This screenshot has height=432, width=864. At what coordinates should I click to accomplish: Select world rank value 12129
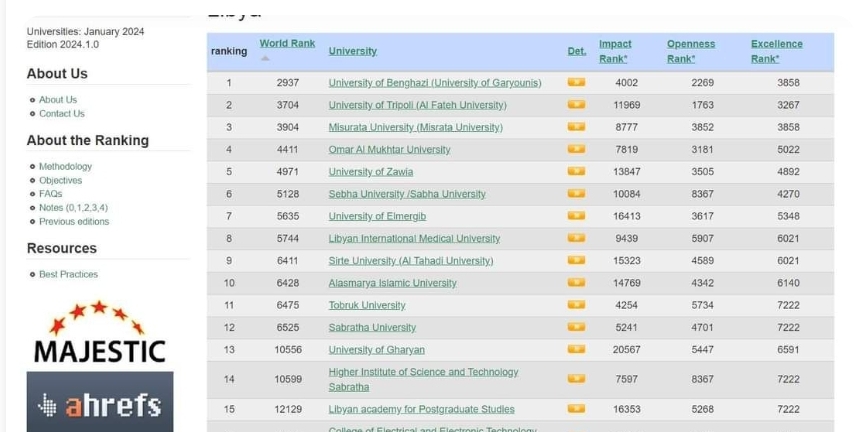pos(288,409)
